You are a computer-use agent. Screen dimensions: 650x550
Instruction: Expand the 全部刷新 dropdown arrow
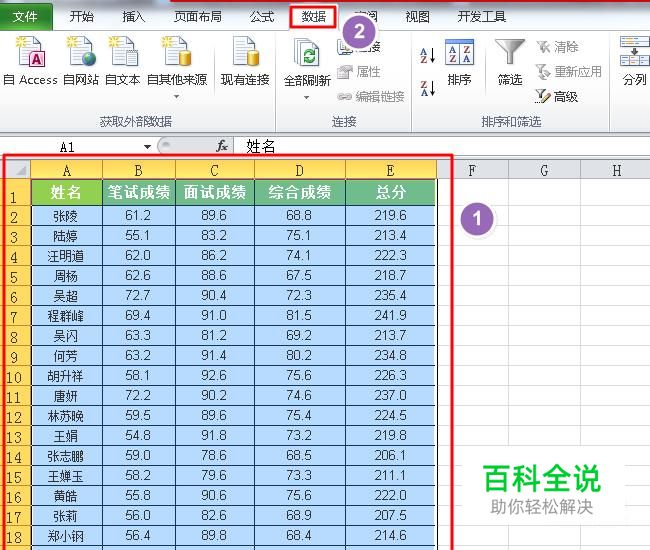(307, 97)
